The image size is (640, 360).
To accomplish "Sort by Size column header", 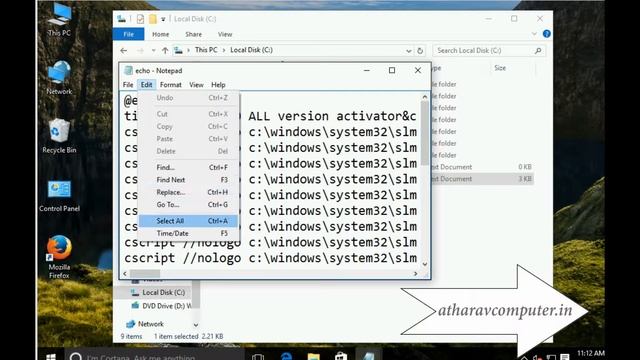I will [500, 68].
